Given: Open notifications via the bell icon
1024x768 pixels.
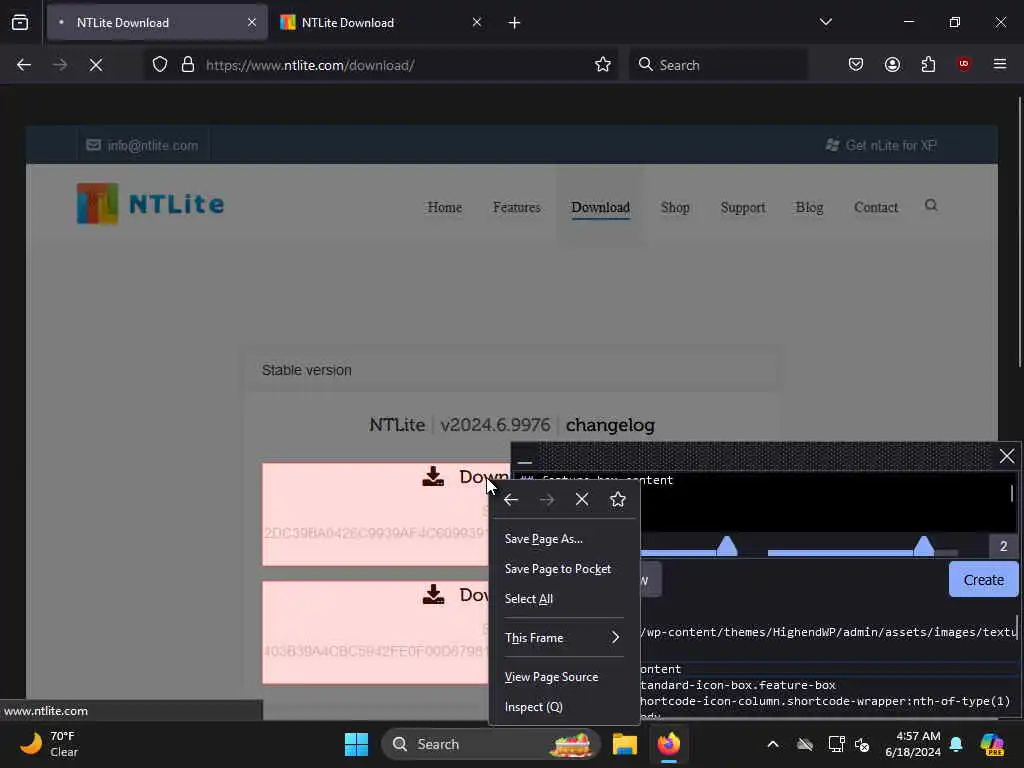Looking at the screenshot, I should (956, 744).
